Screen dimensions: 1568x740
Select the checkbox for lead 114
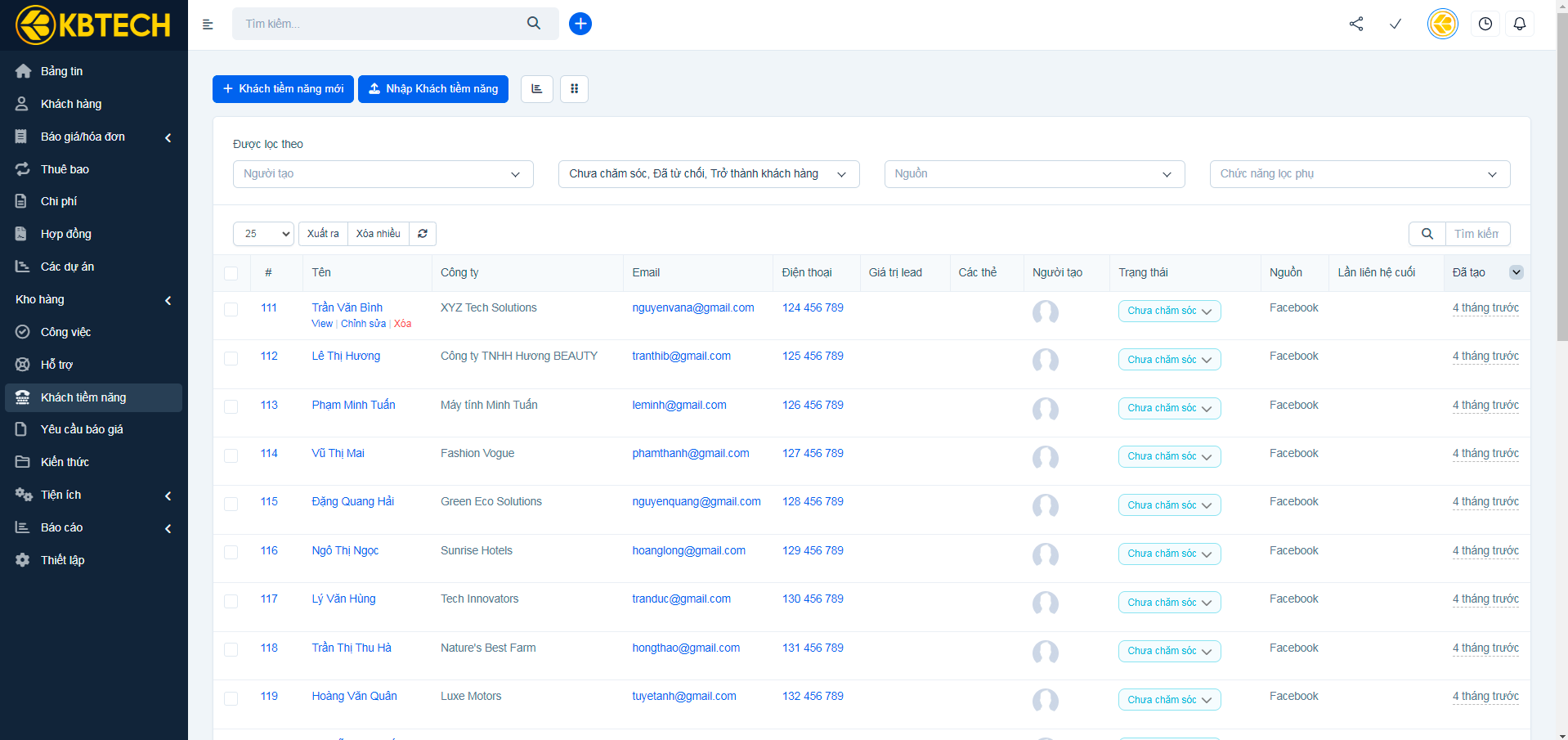(x=231, y=455)
